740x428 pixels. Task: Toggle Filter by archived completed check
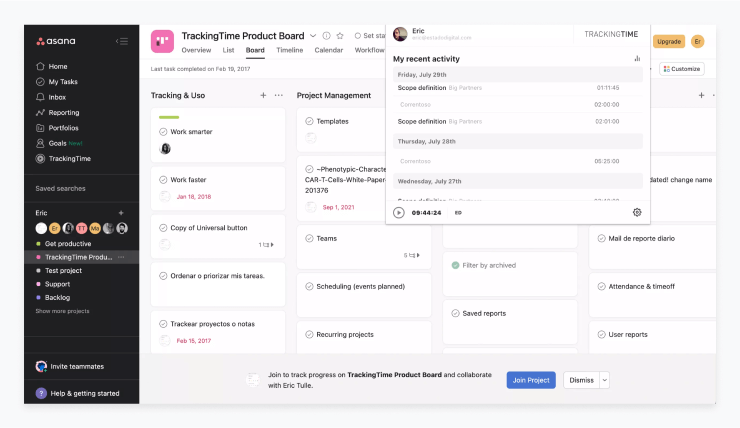pos(455,265)
